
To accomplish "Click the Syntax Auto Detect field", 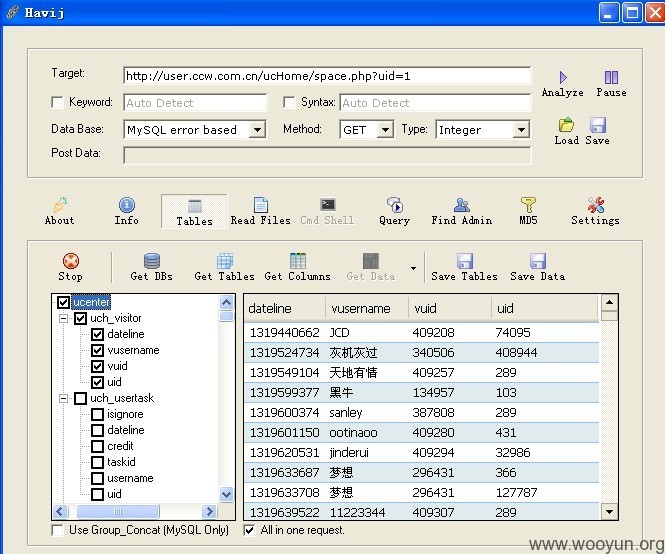I will click(x=435, y=103).
